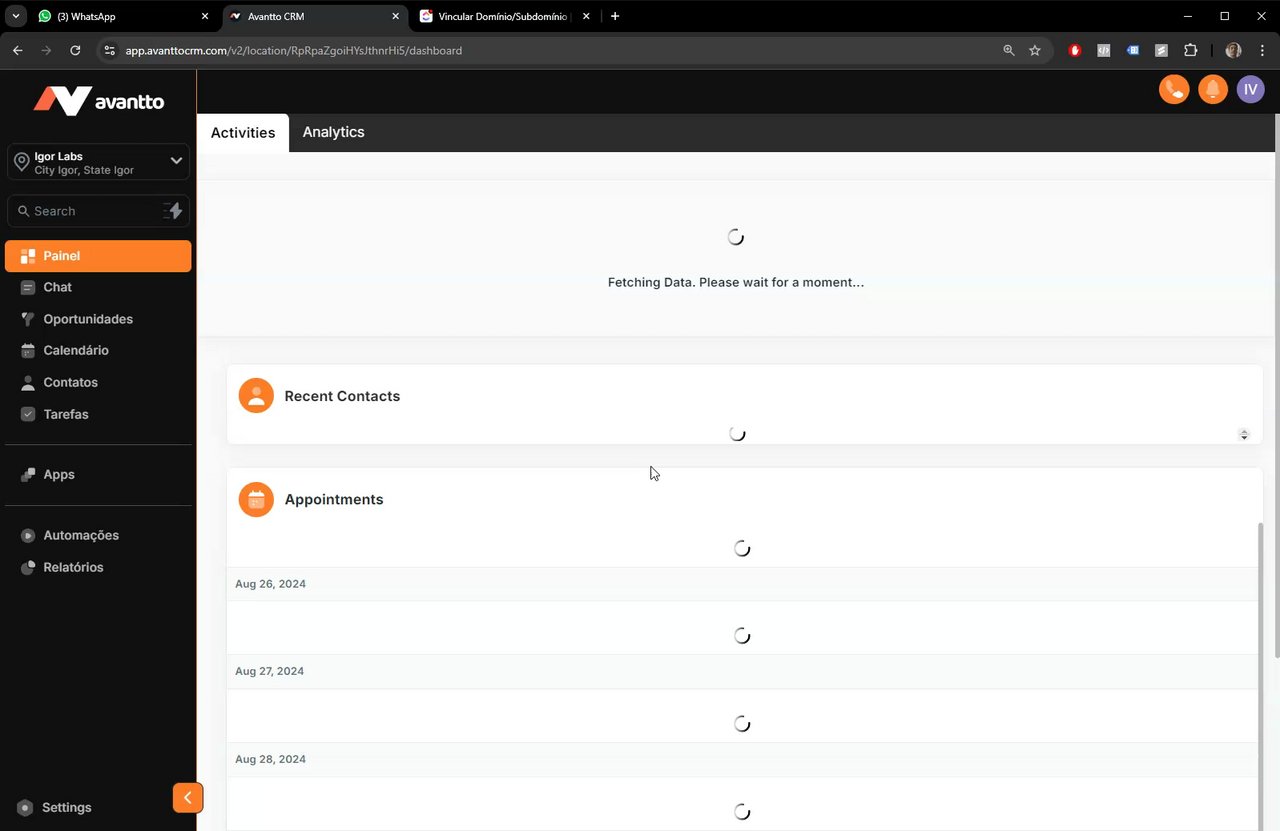Click the sidebar Search field
The image size is (1280, 831).
tap(90, 211)
